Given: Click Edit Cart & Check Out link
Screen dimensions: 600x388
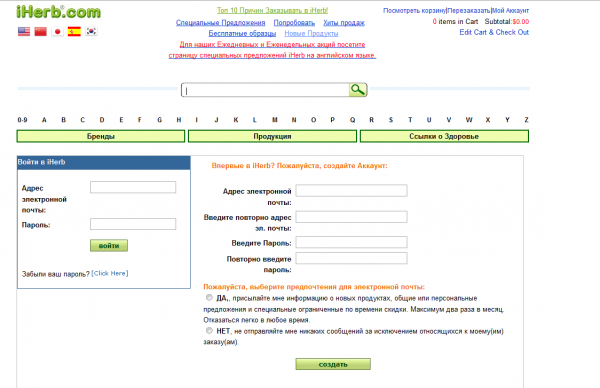Looking at the screenshot, I should click(x=494, y=32).
